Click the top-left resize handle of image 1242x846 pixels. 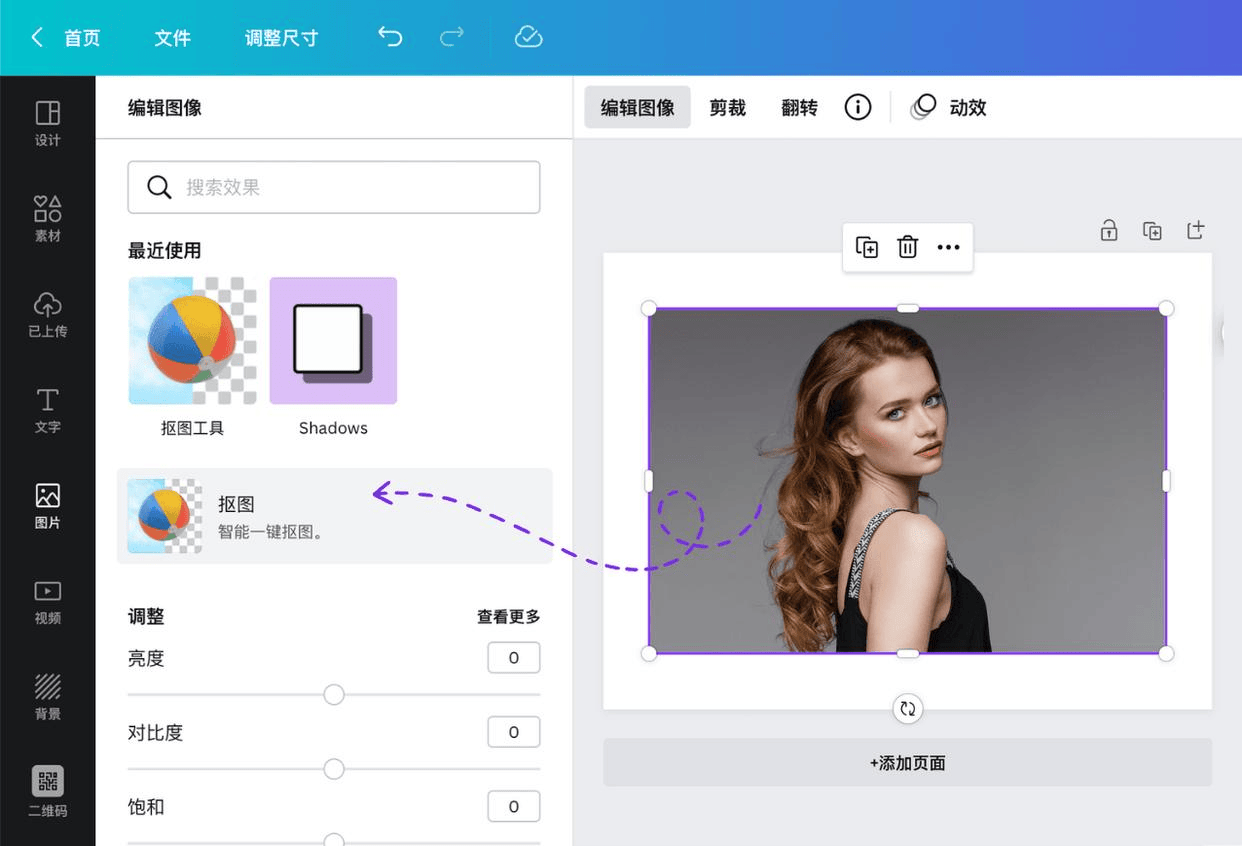[649, 308]
